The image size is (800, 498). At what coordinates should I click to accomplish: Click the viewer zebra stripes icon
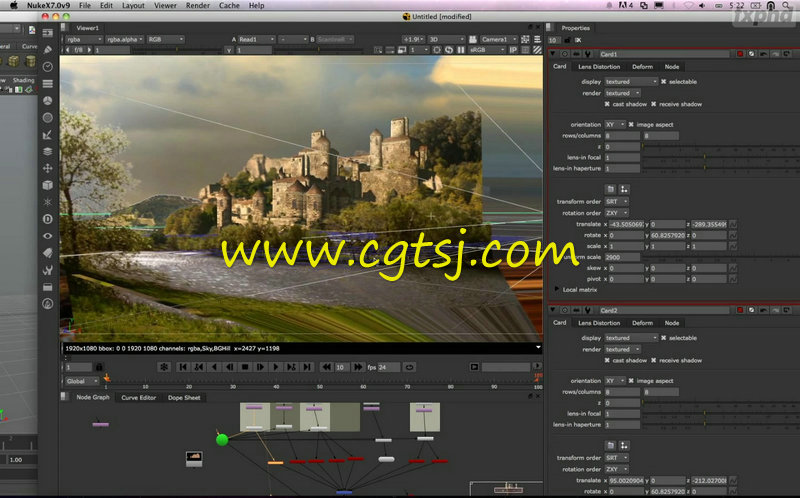tap(537, 50)
